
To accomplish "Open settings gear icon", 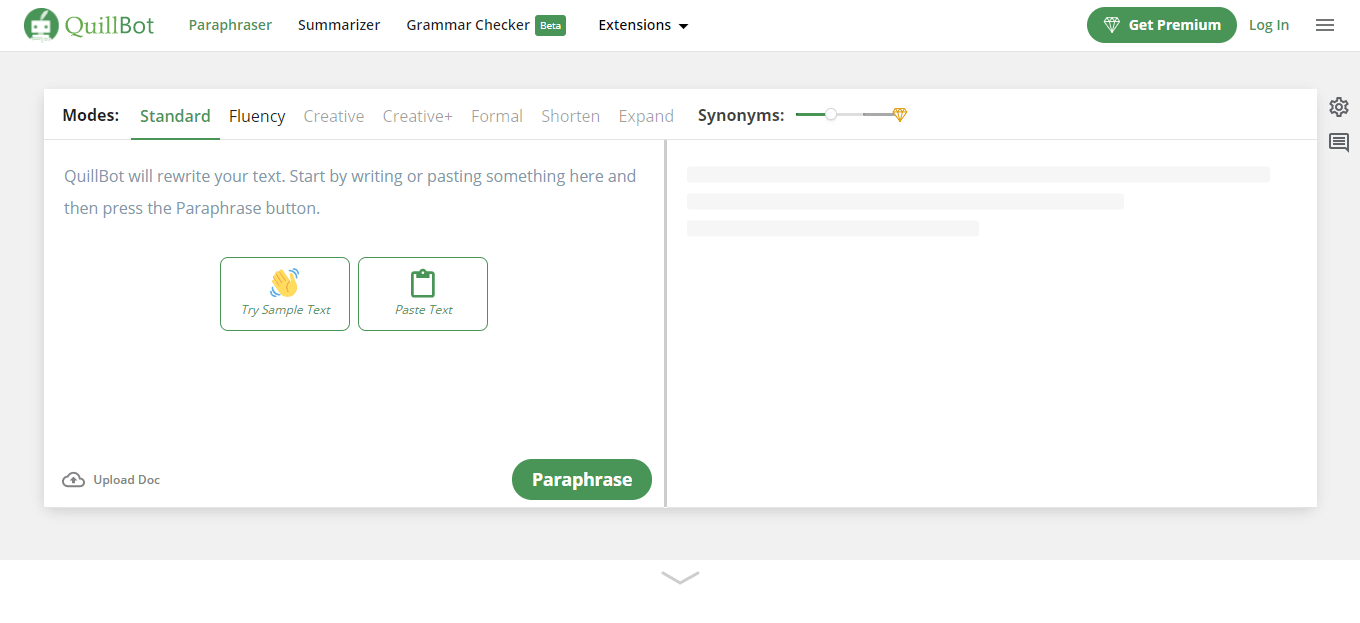I will [1339, 107].
